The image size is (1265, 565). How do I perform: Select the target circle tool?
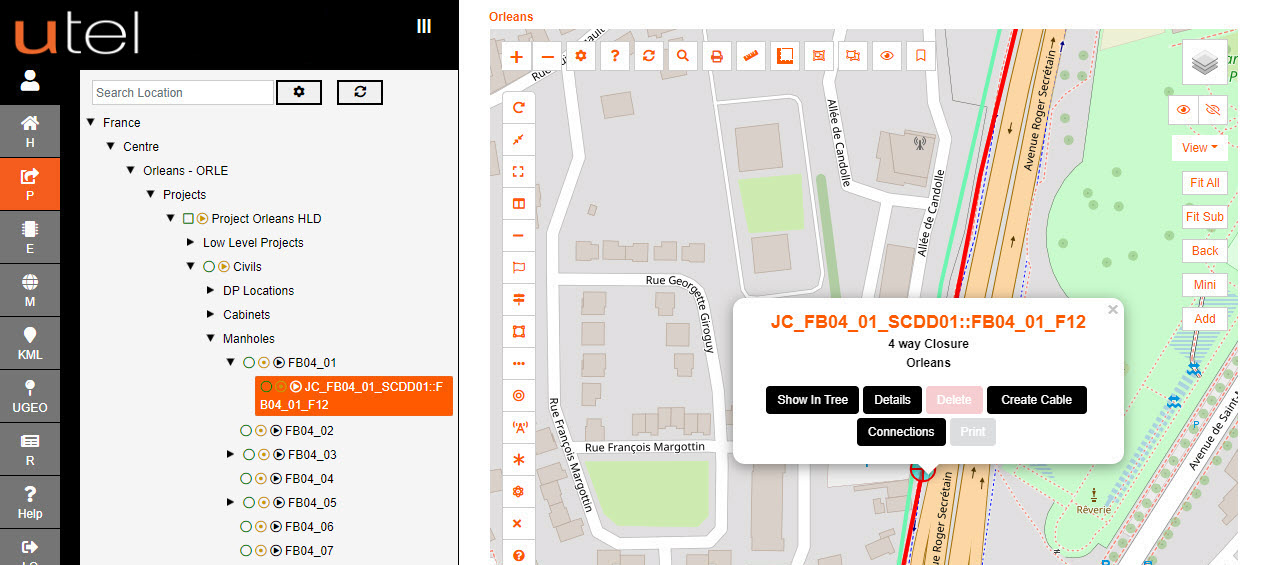518,395
